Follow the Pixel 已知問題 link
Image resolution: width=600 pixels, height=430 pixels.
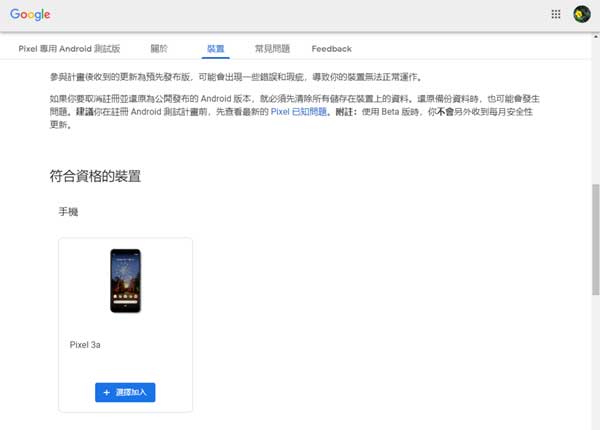tap(299, 112)
